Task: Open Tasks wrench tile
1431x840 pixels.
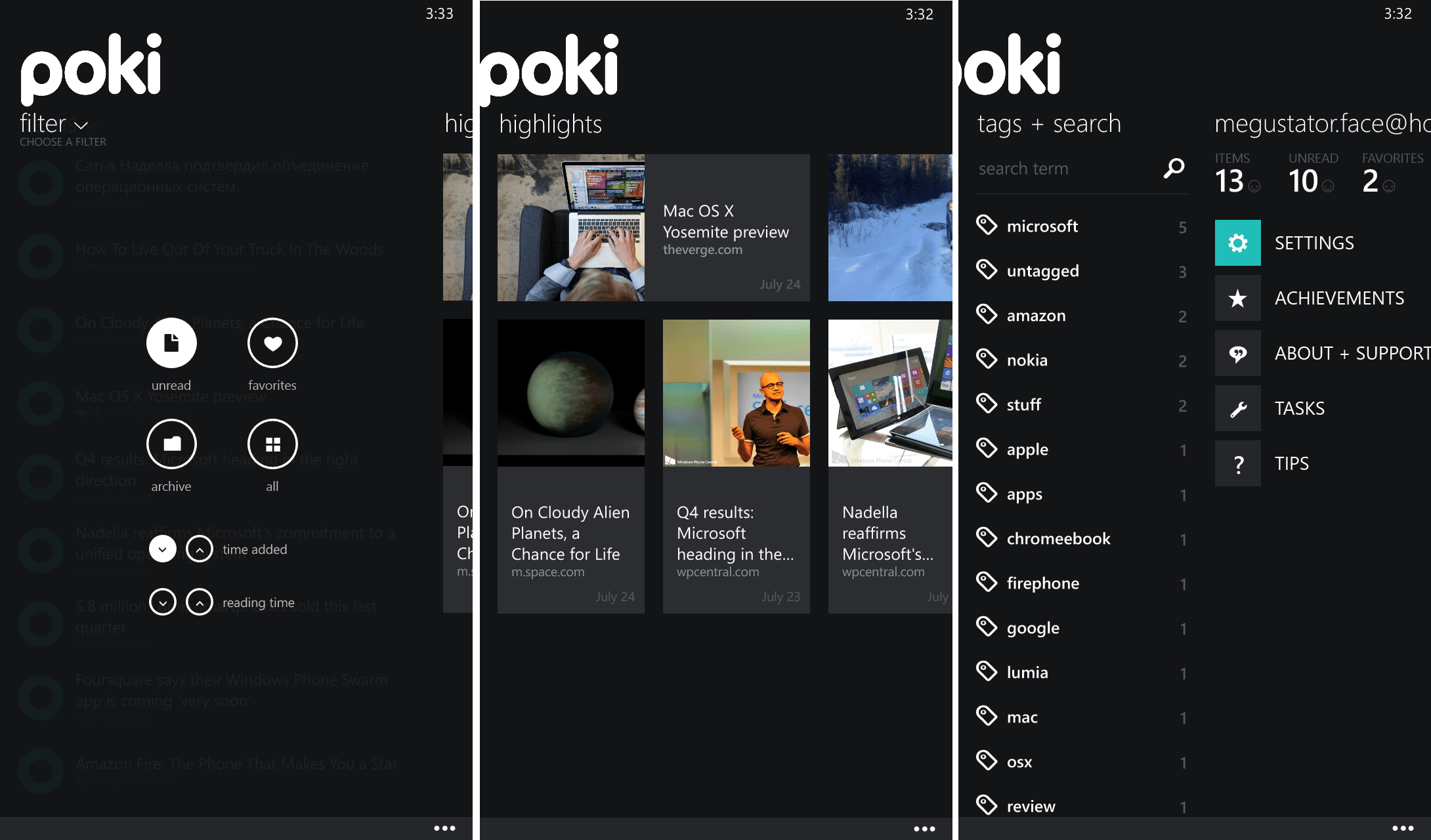Action: point(1237,408)
